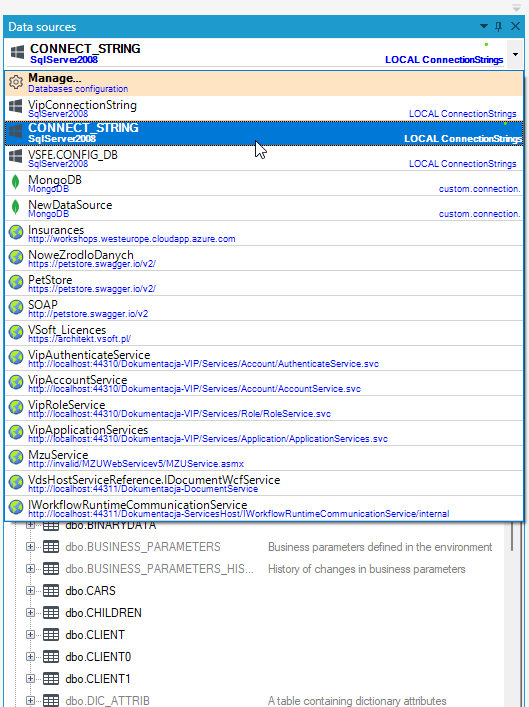This screenshot has width=529, height=707.
Task: Click the globe icon next to PetStore
Action: (16, 283)
